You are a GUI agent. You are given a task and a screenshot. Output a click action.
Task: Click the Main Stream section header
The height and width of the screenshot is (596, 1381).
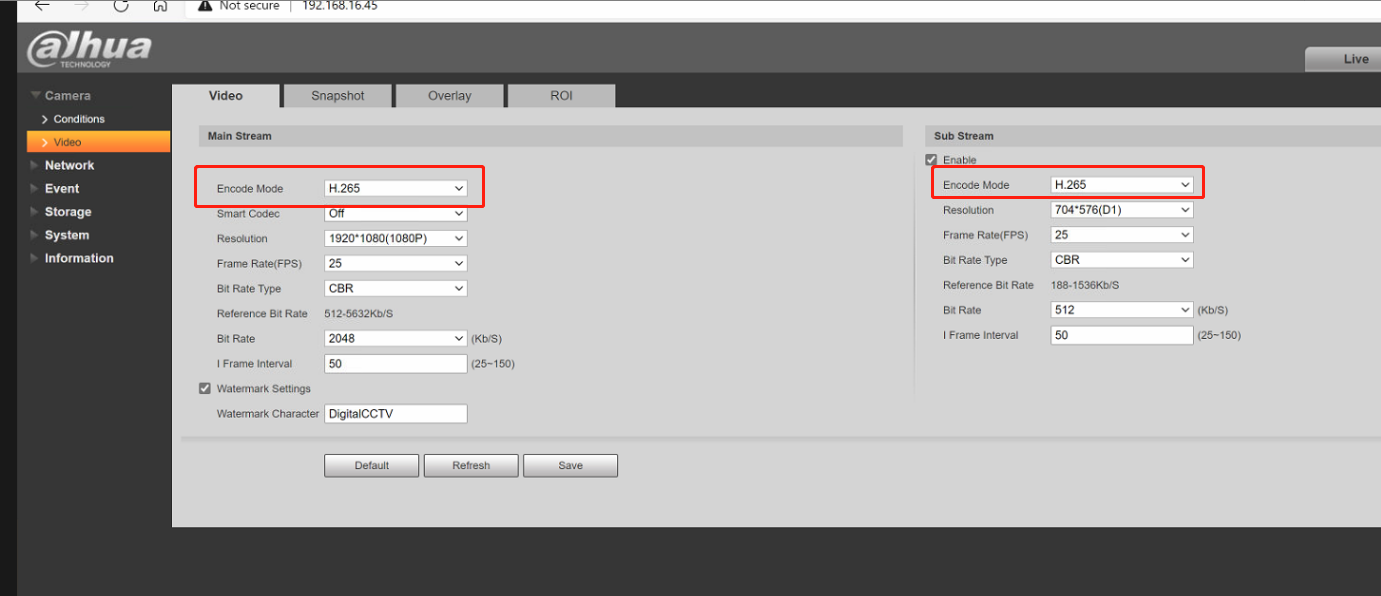tap(551, 136)
